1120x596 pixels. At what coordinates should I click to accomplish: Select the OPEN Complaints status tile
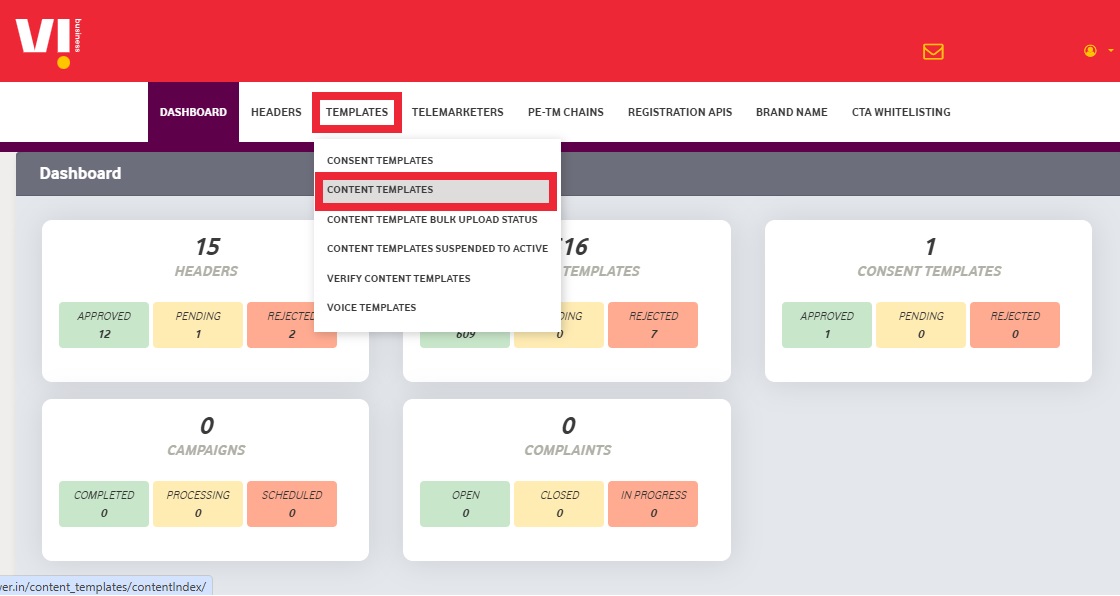pos(465,504)
